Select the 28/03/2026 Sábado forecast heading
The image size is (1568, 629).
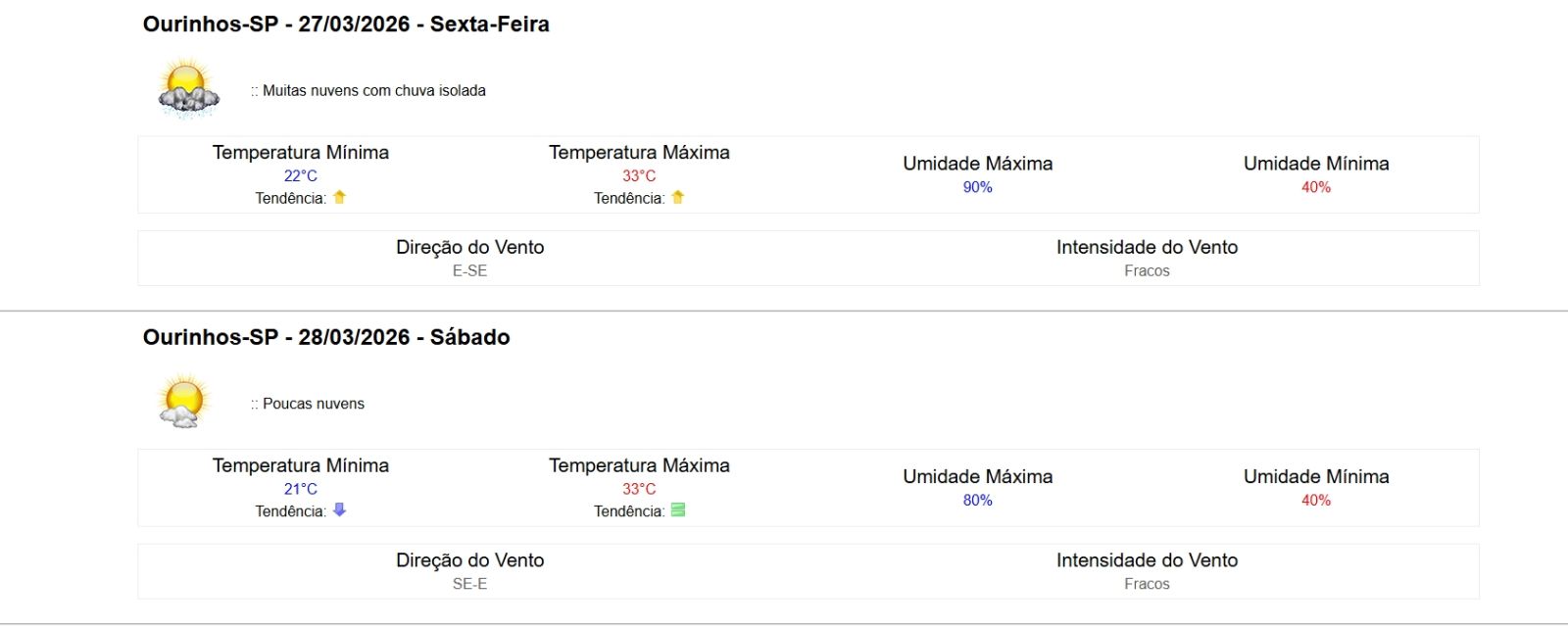coord(326,337)
